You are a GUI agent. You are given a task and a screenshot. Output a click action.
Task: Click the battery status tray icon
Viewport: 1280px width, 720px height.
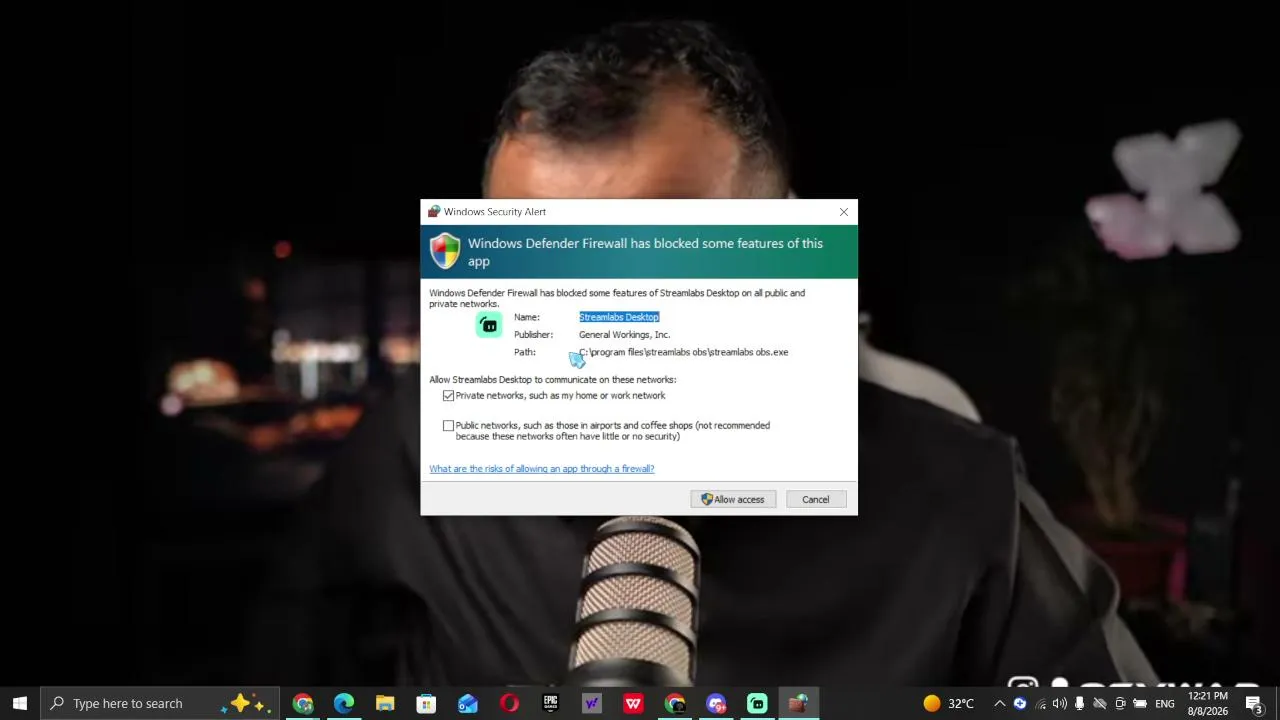pyautogui.click(x=1140, y=703)
